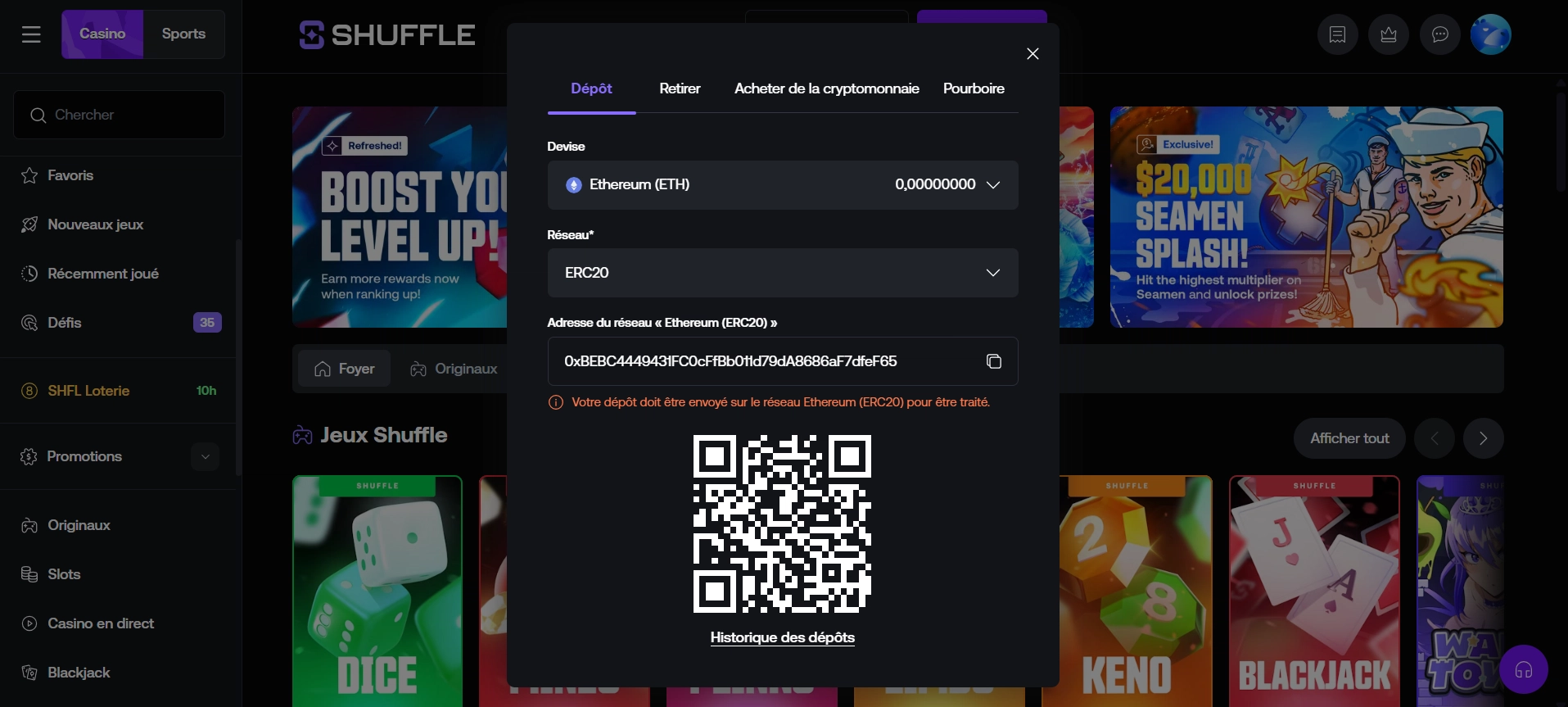Open the bet slip notes icon

1337,34
